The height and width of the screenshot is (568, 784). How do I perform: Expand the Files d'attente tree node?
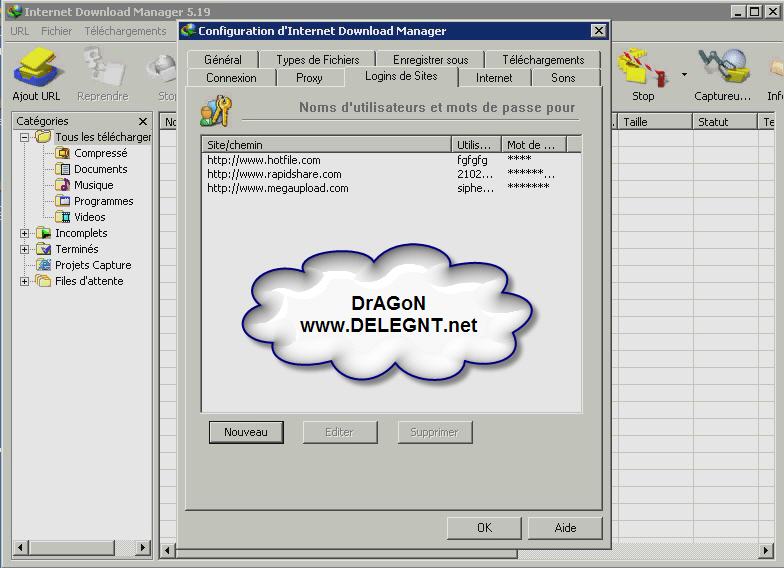pyautogui.click(x=24, y=282)
